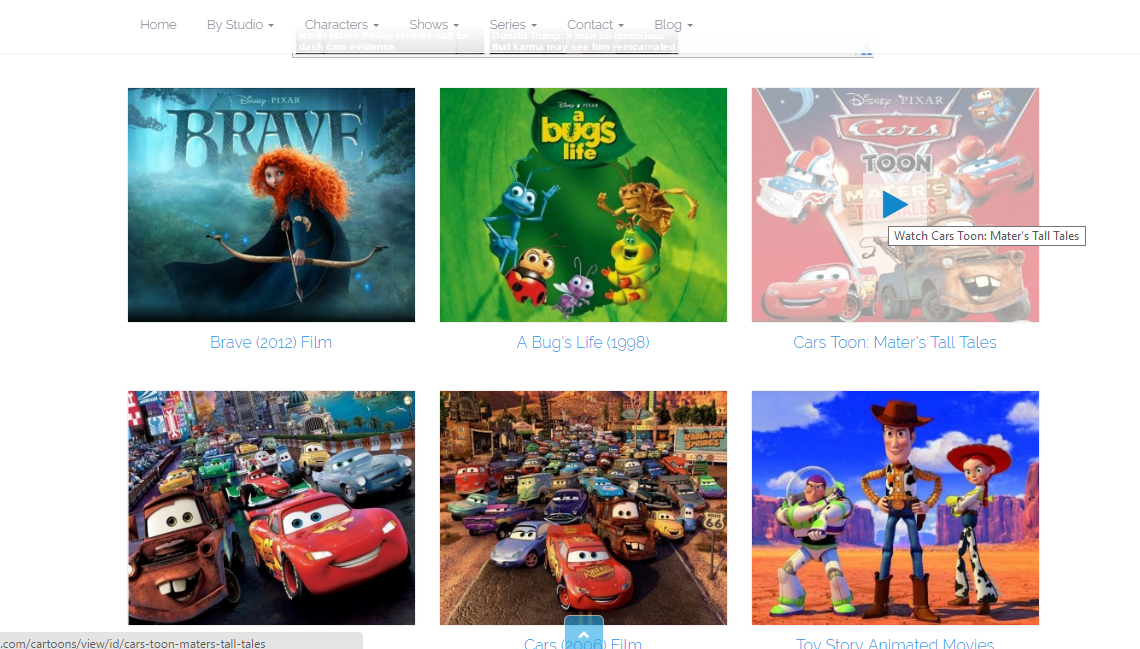This screenshot has height=649, width=1140.
Task: Click the ad choices icon on banner
Action: click(866, 49)
